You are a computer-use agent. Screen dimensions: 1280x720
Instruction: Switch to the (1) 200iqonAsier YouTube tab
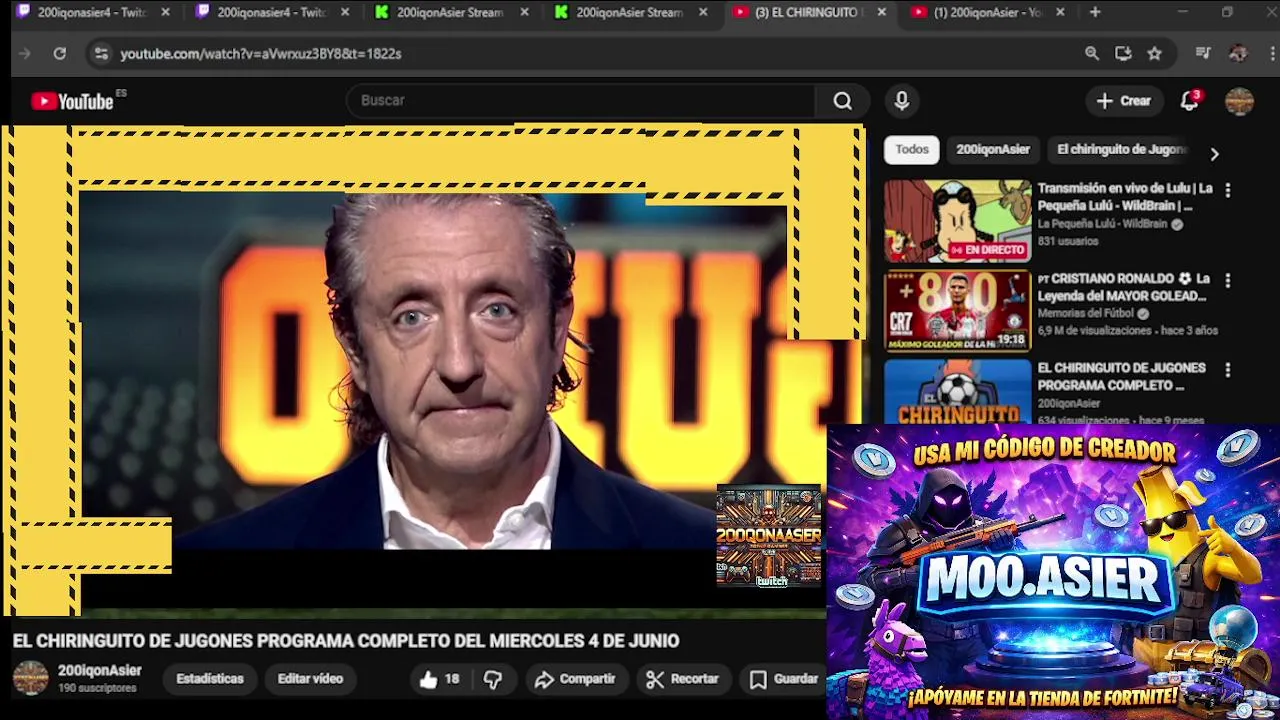pyautogui.click(x=988, y=13)
